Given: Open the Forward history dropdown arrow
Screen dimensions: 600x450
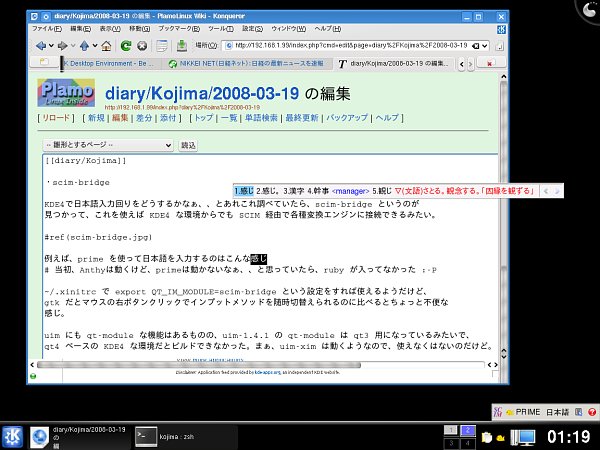Looking at the screenshot, I should 73,46.
